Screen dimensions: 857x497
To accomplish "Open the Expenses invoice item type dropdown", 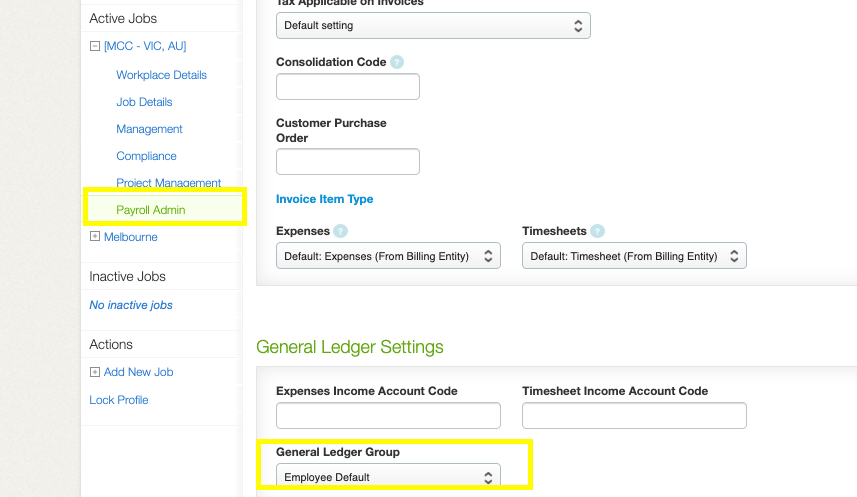I will pyautogui.click(x=388, y=256).
